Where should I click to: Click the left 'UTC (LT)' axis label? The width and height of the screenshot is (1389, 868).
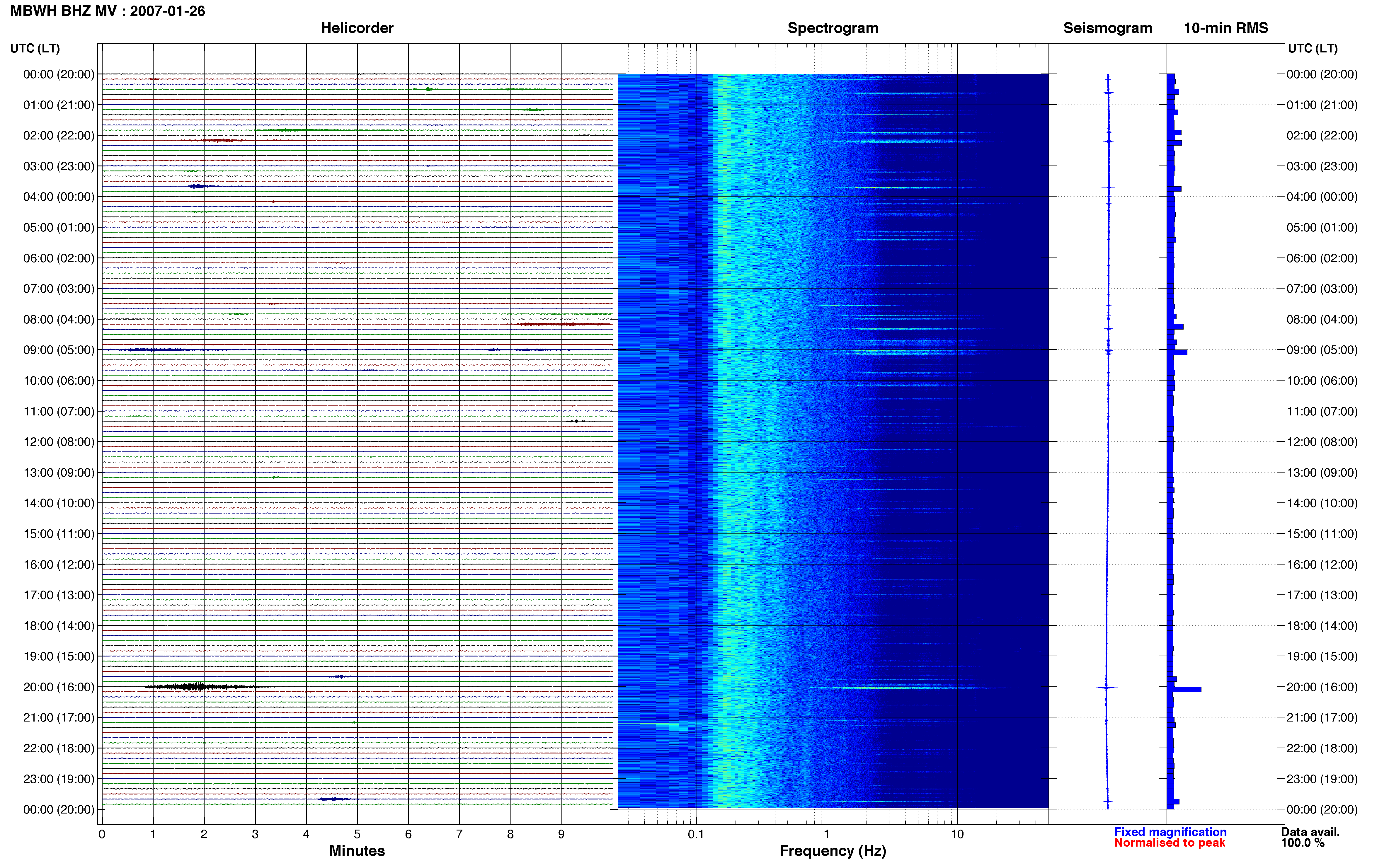pyautogui.click(x=35, y=48)
